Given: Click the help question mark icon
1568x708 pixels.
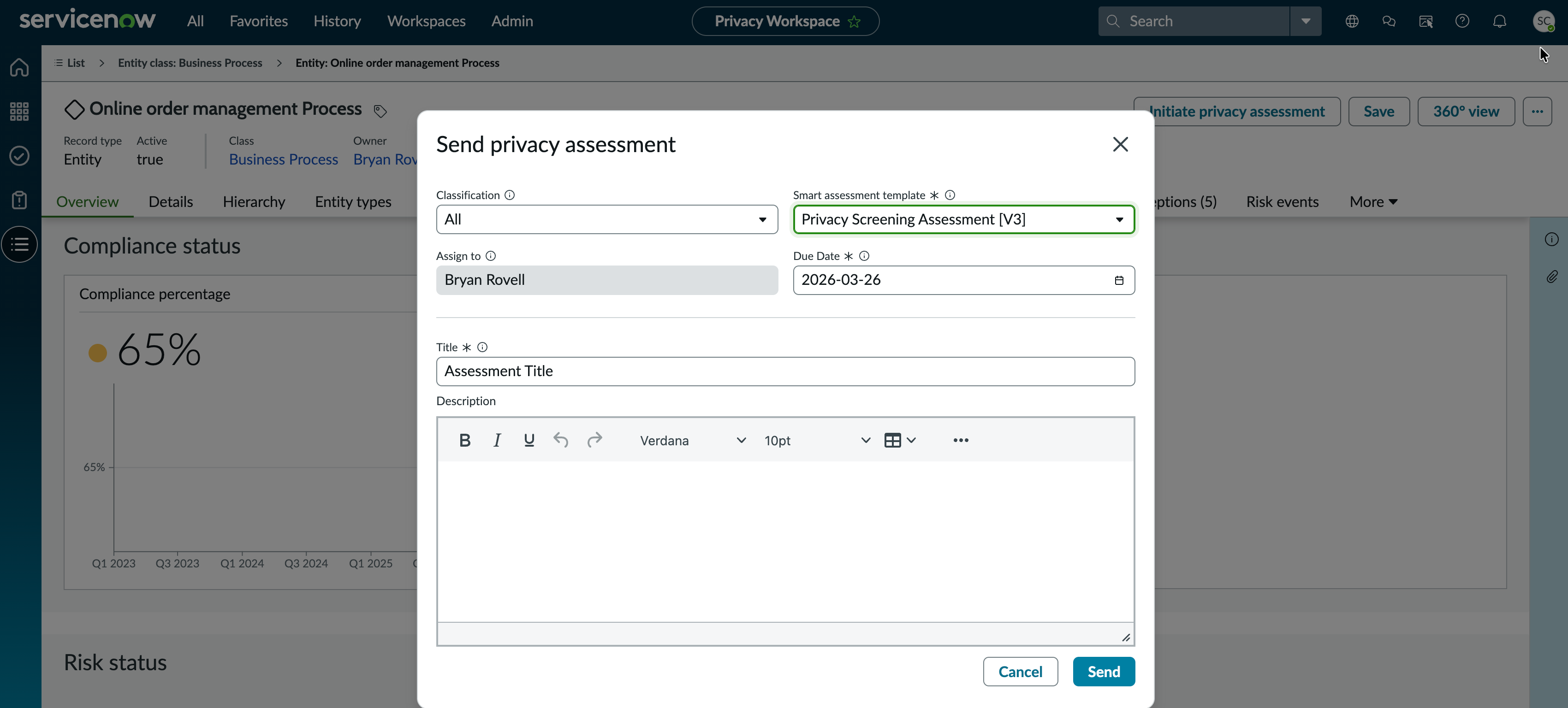Looking at the screenshot, I should pos(1462,21).
